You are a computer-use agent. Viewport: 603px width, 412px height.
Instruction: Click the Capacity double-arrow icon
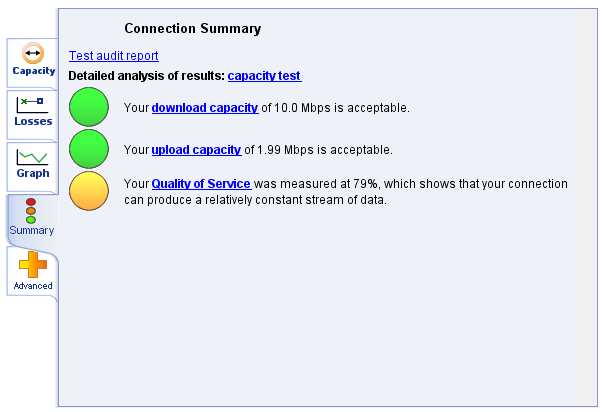[x=33, y=53]
